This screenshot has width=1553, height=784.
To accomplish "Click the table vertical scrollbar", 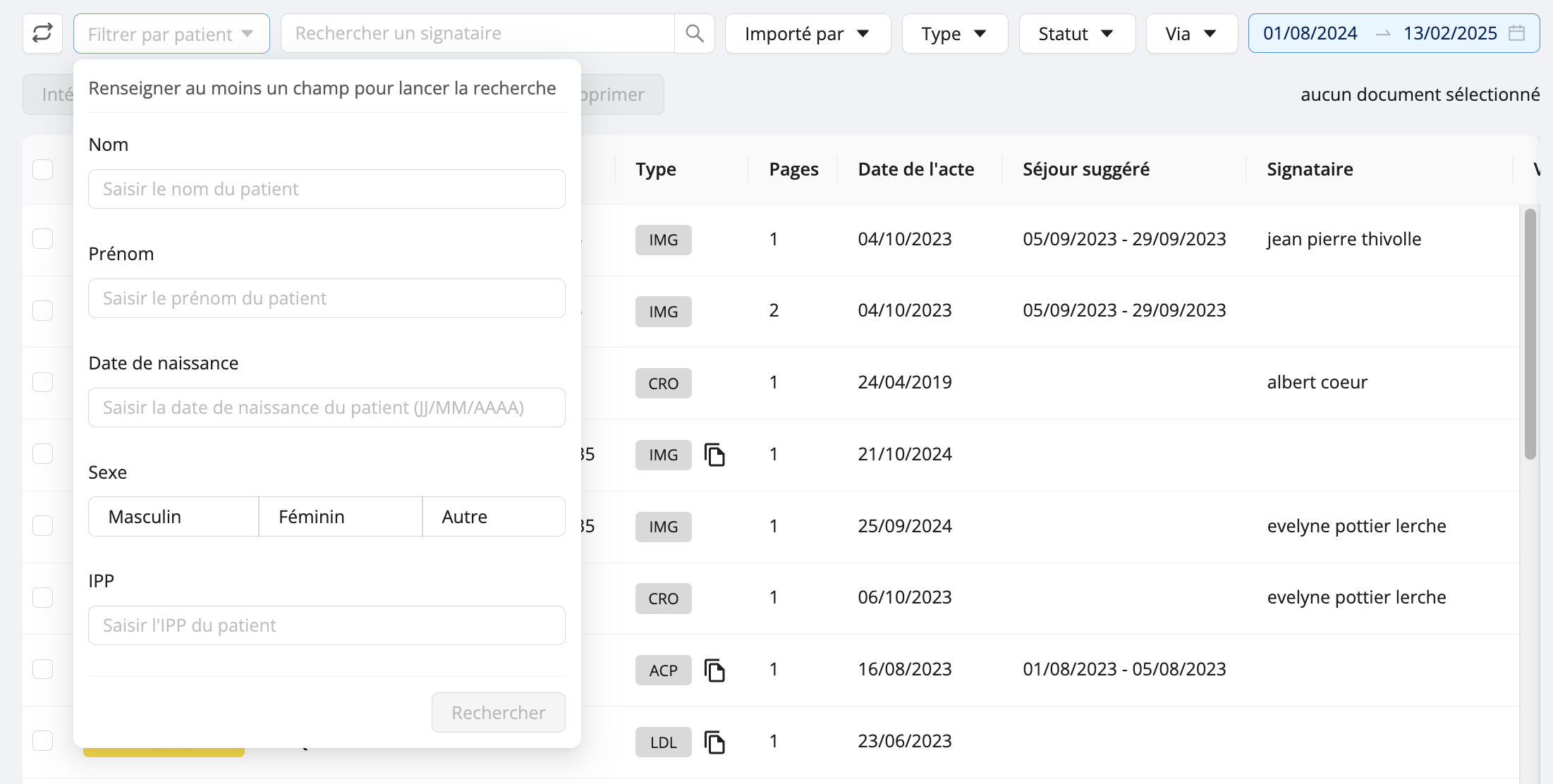I will [x=1530, y=334].
